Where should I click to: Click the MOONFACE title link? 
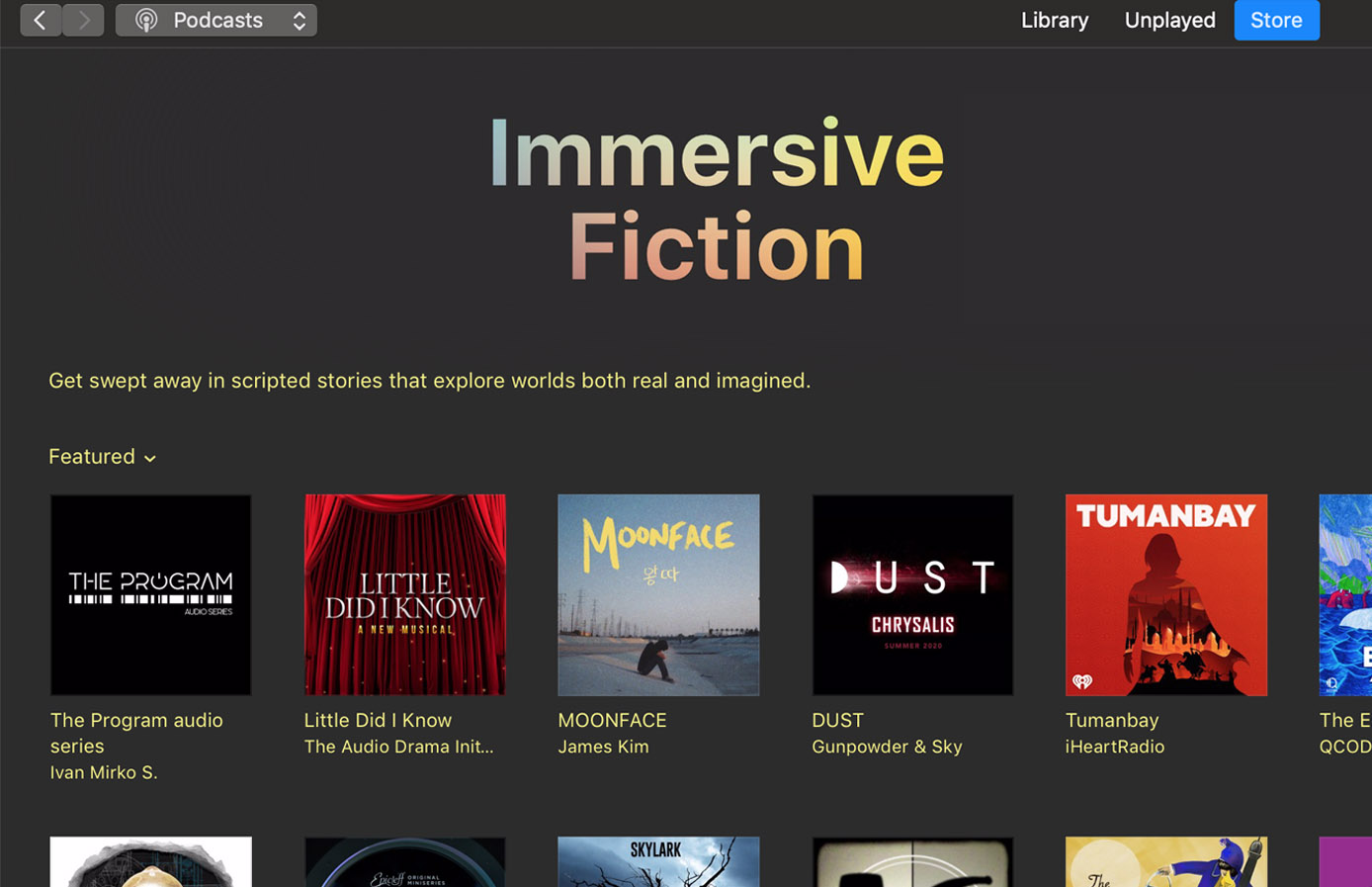pos(612,721)
